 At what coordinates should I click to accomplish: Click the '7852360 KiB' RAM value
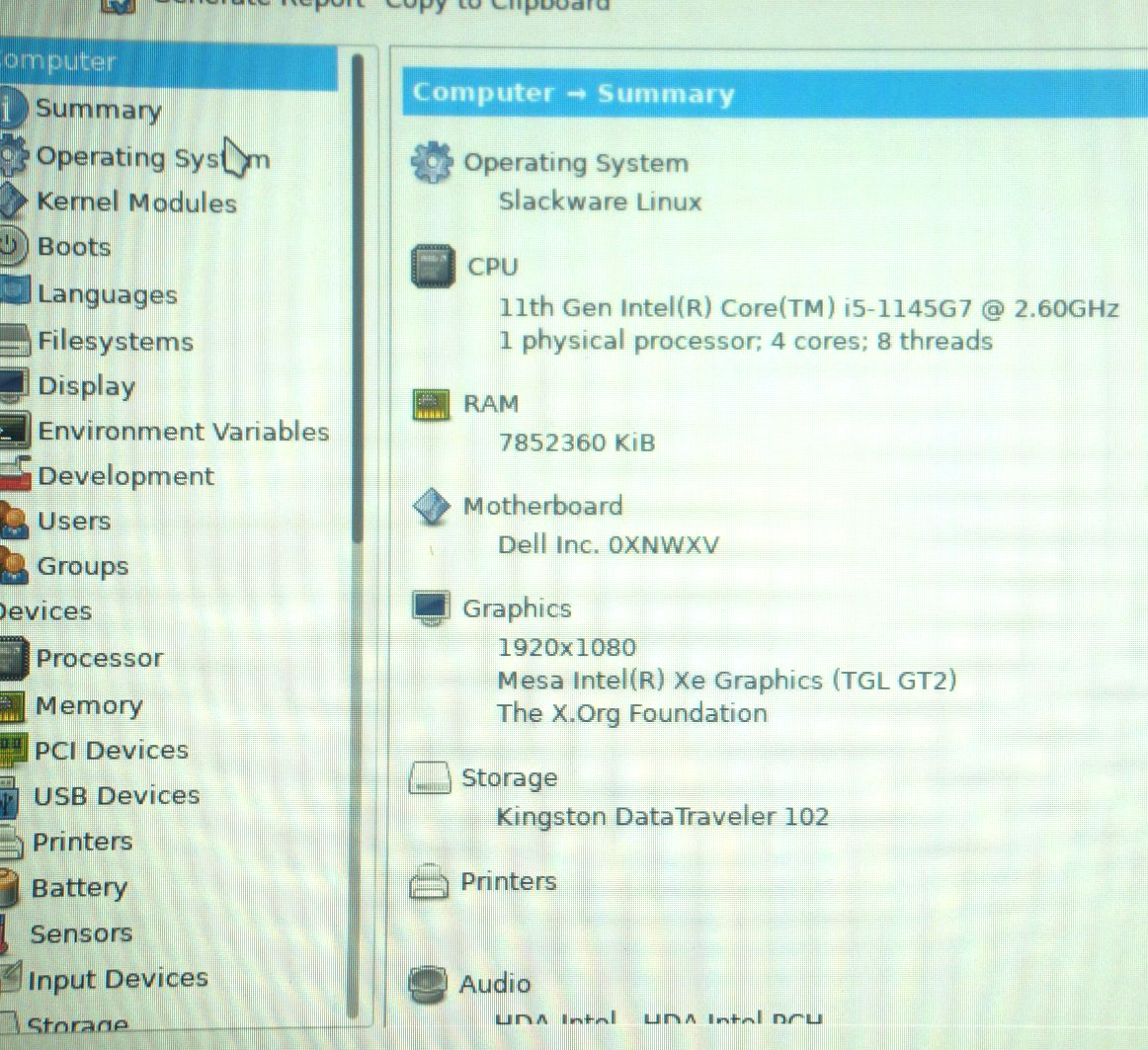pos(577,443)
